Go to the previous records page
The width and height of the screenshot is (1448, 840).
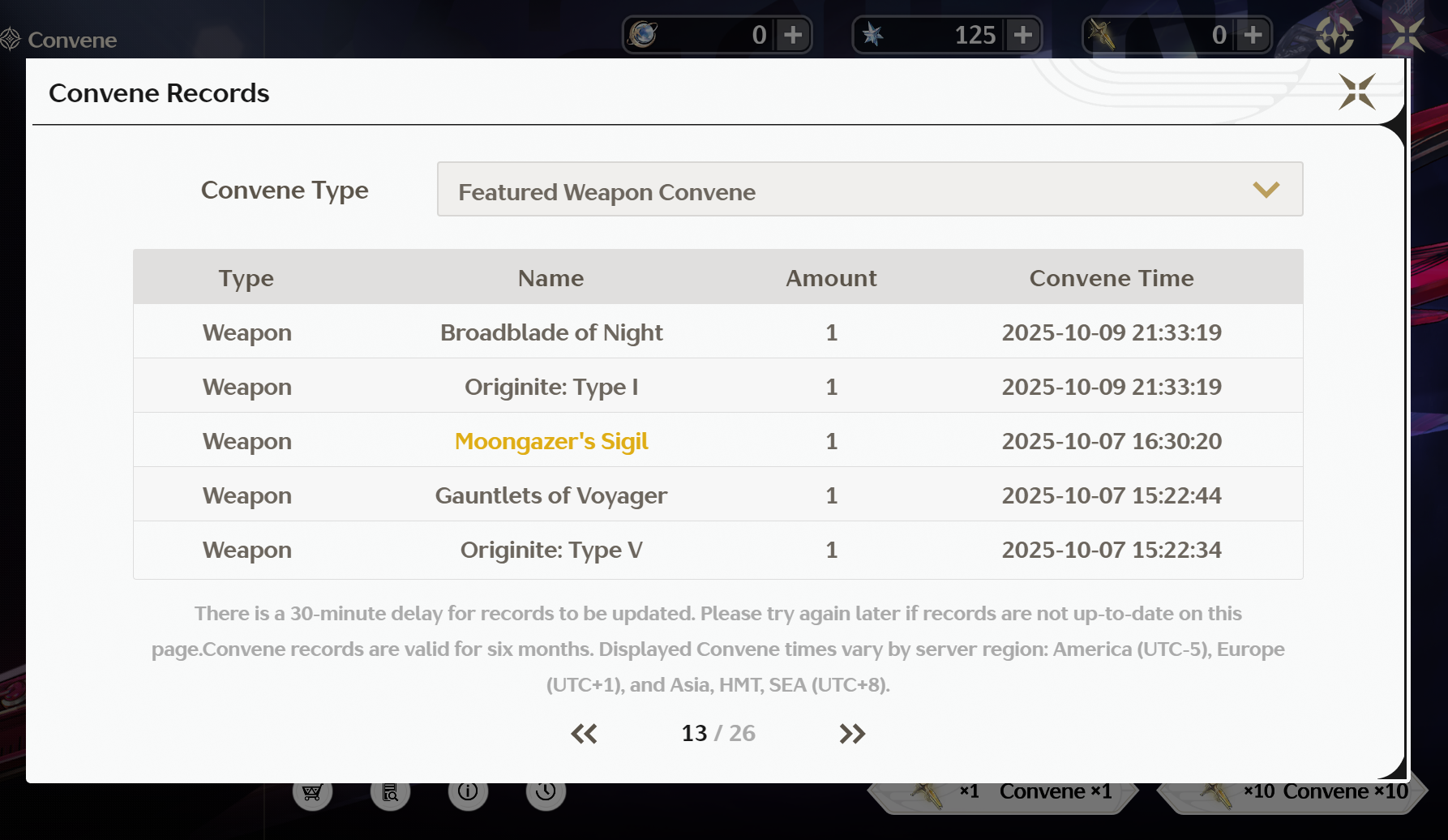click(x=584, y=734)
